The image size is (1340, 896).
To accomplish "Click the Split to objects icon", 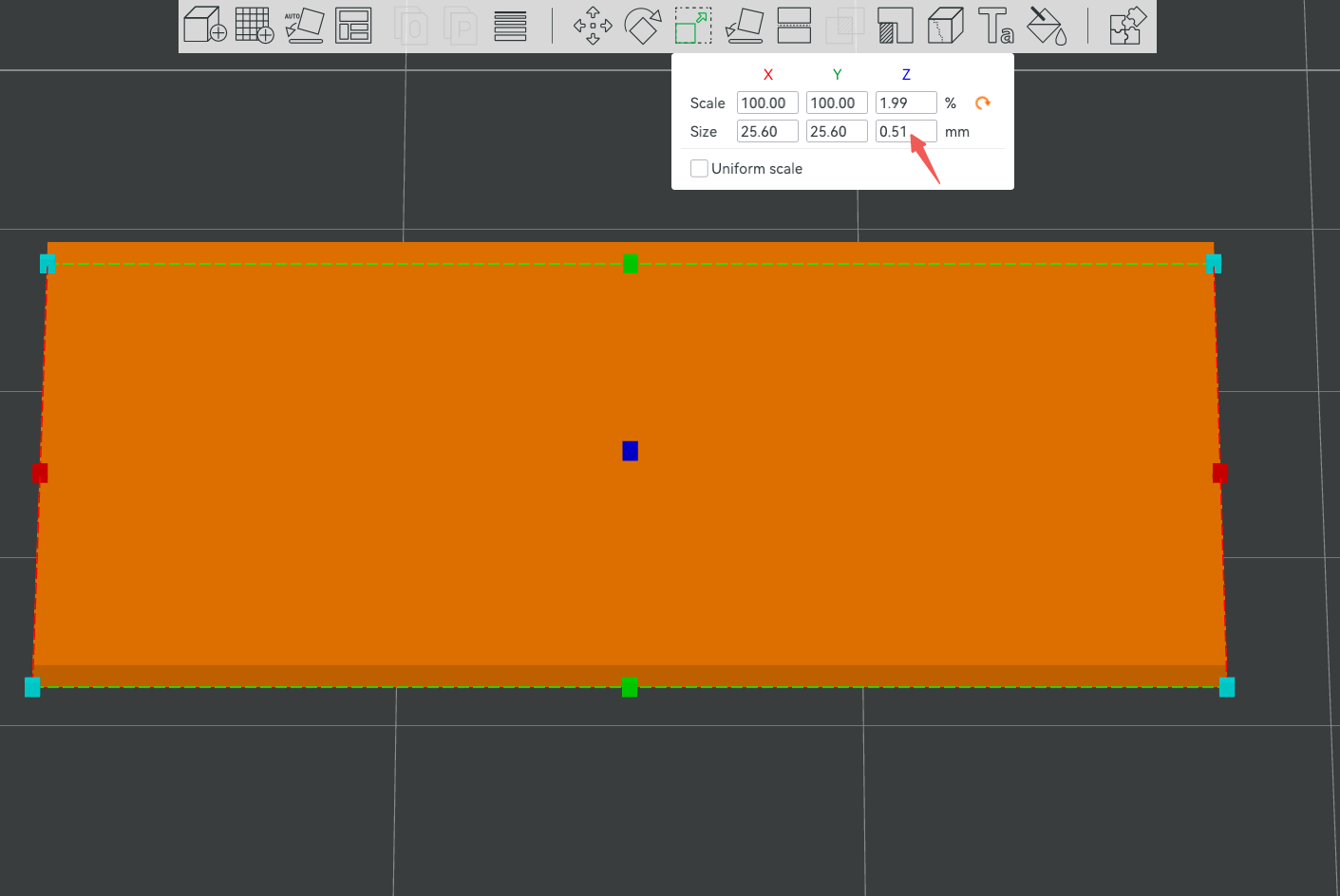I will click(x=412, y=26).
